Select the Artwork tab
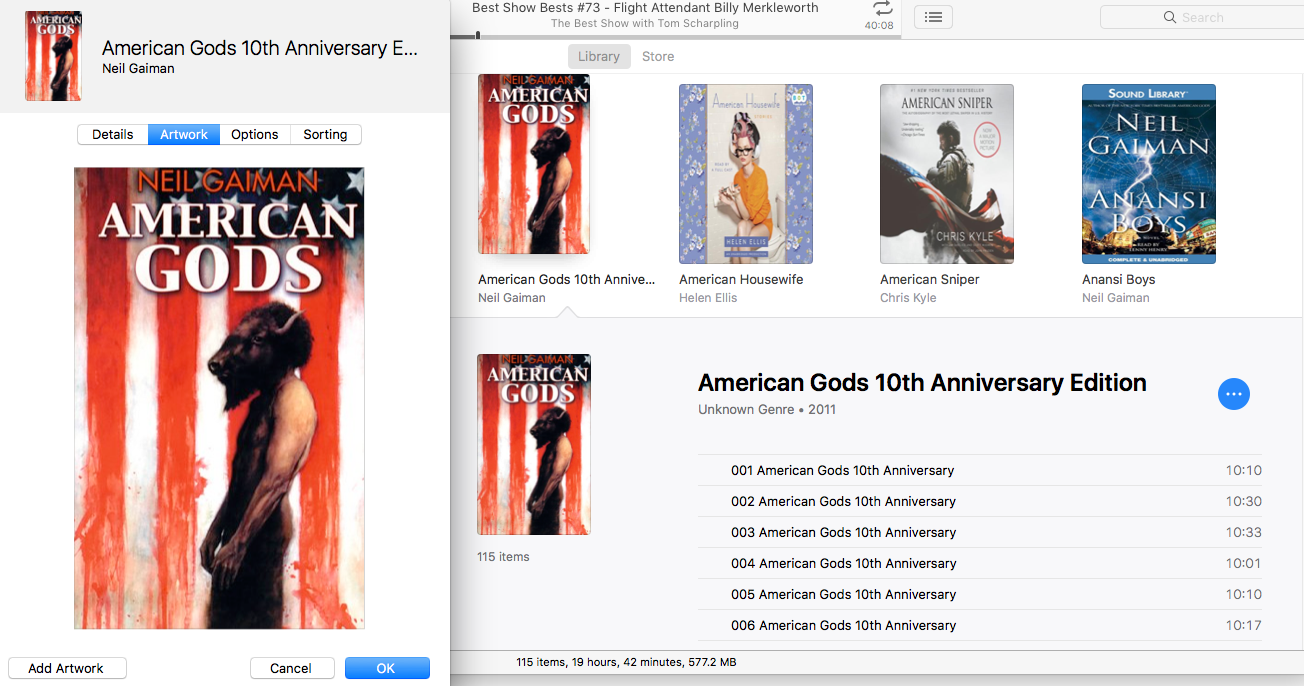1304x686 pixels. point(184,134)
